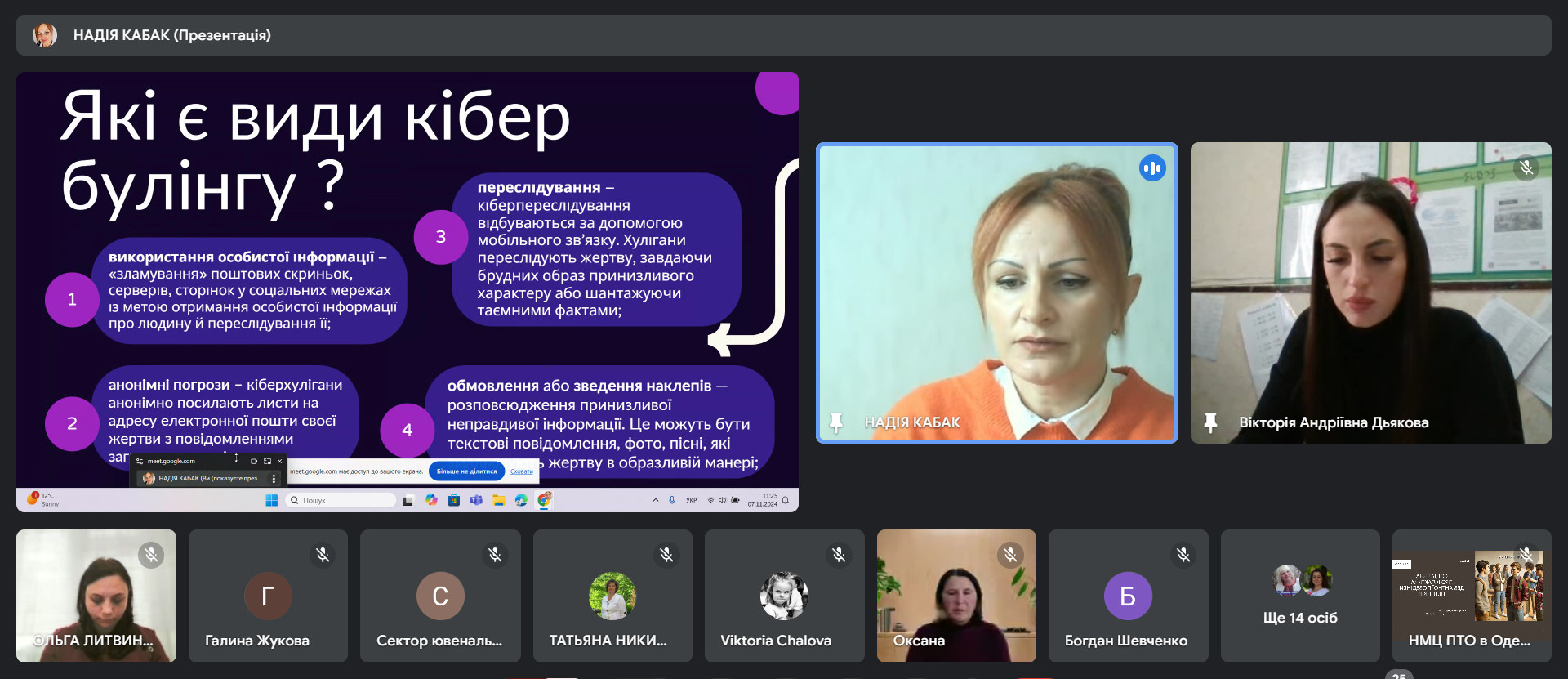
Task: Unpin the НАДІЯ КАБАК video tile
Action: coord(835,422)
